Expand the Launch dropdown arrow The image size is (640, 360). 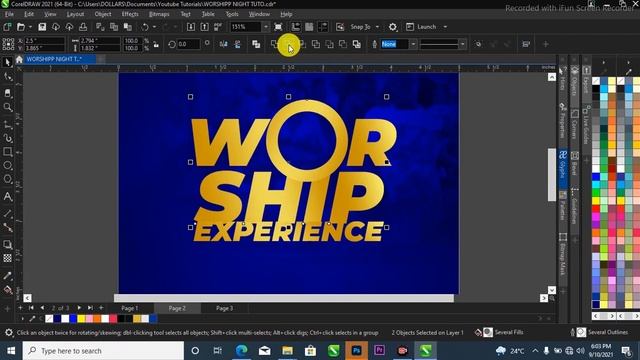click(445, 27)
